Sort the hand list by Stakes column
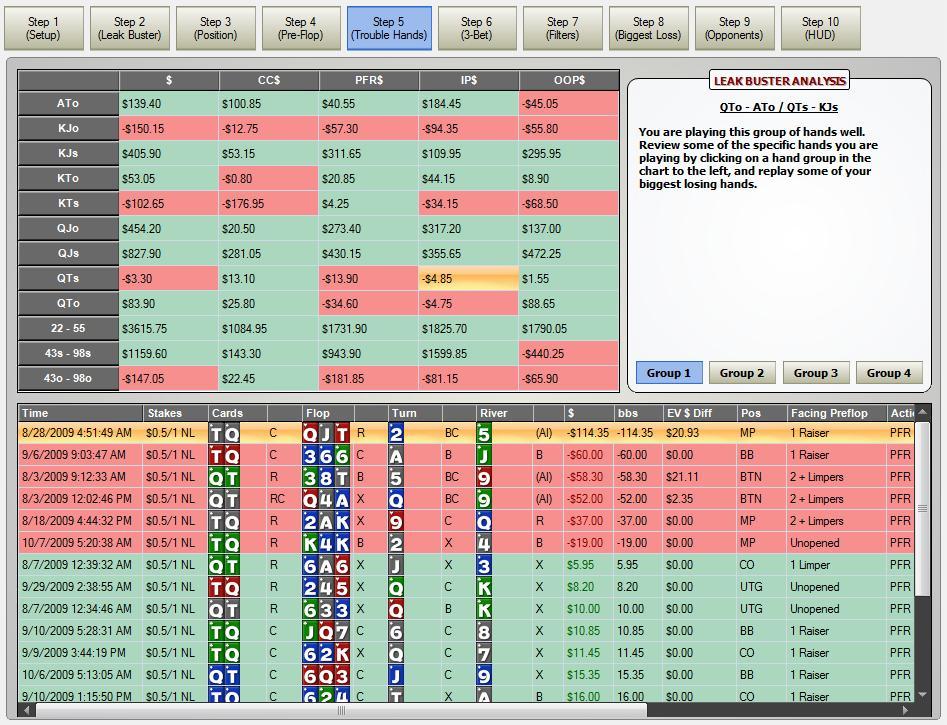Screen dimensions: 947x725 click(175, 413)
